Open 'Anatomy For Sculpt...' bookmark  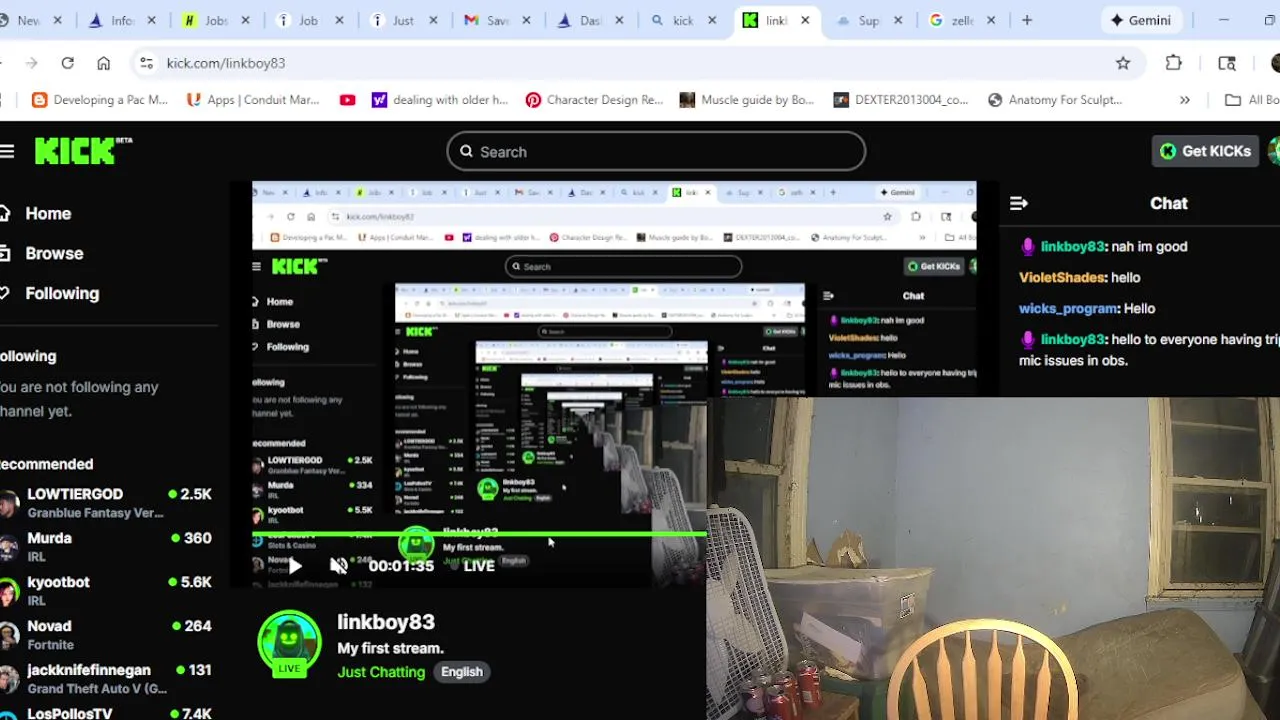coord(1055,100)
